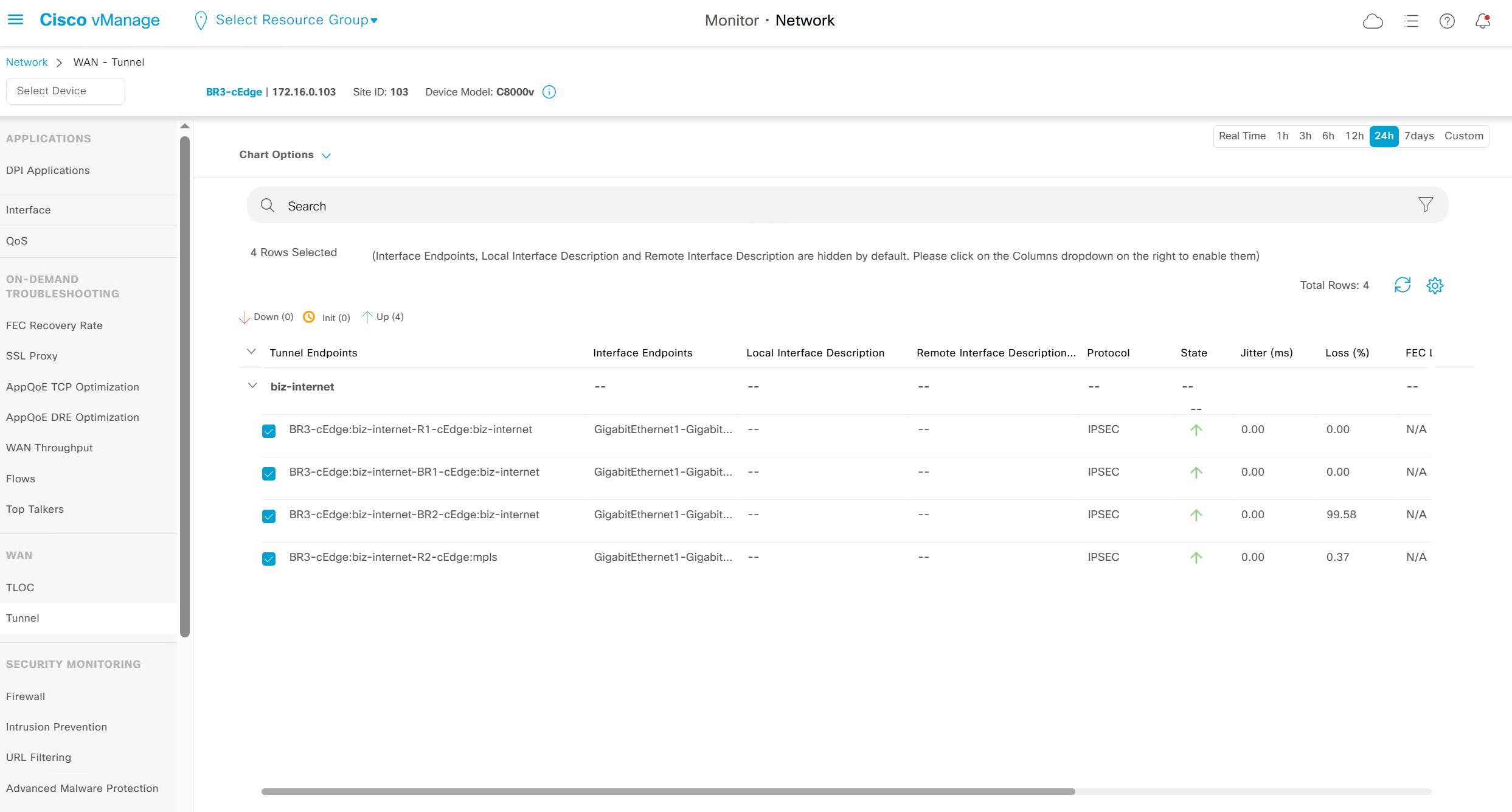The width and height of the screenshot is (1512, 812).
Task: Click the table horizontal scrollbar
Action: pos(668,791)
